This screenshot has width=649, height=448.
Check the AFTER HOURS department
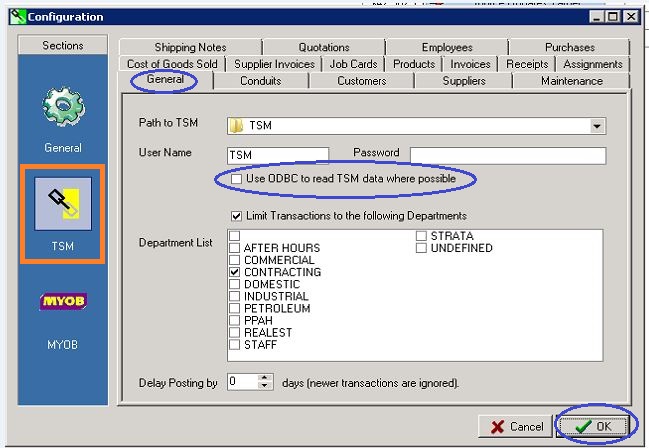pos(235,248)
